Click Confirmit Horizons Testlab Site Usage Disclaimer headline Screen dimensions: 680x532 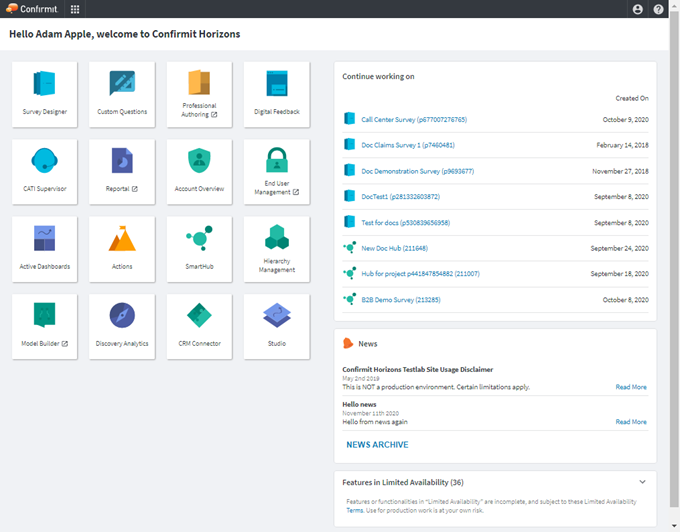coord(418,369)
